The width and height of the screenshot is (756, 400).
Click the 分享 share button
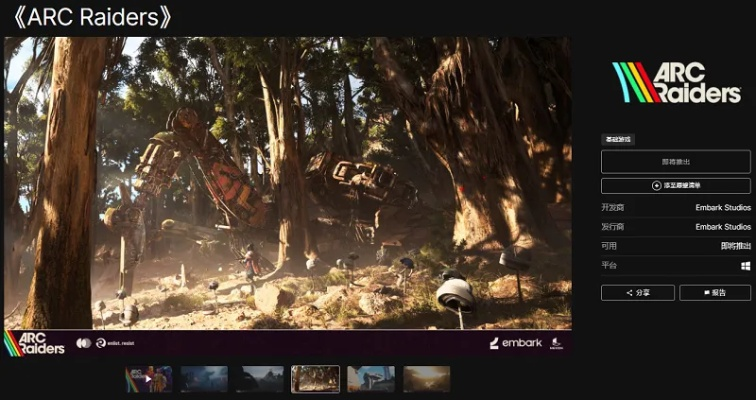click(639, 293)
